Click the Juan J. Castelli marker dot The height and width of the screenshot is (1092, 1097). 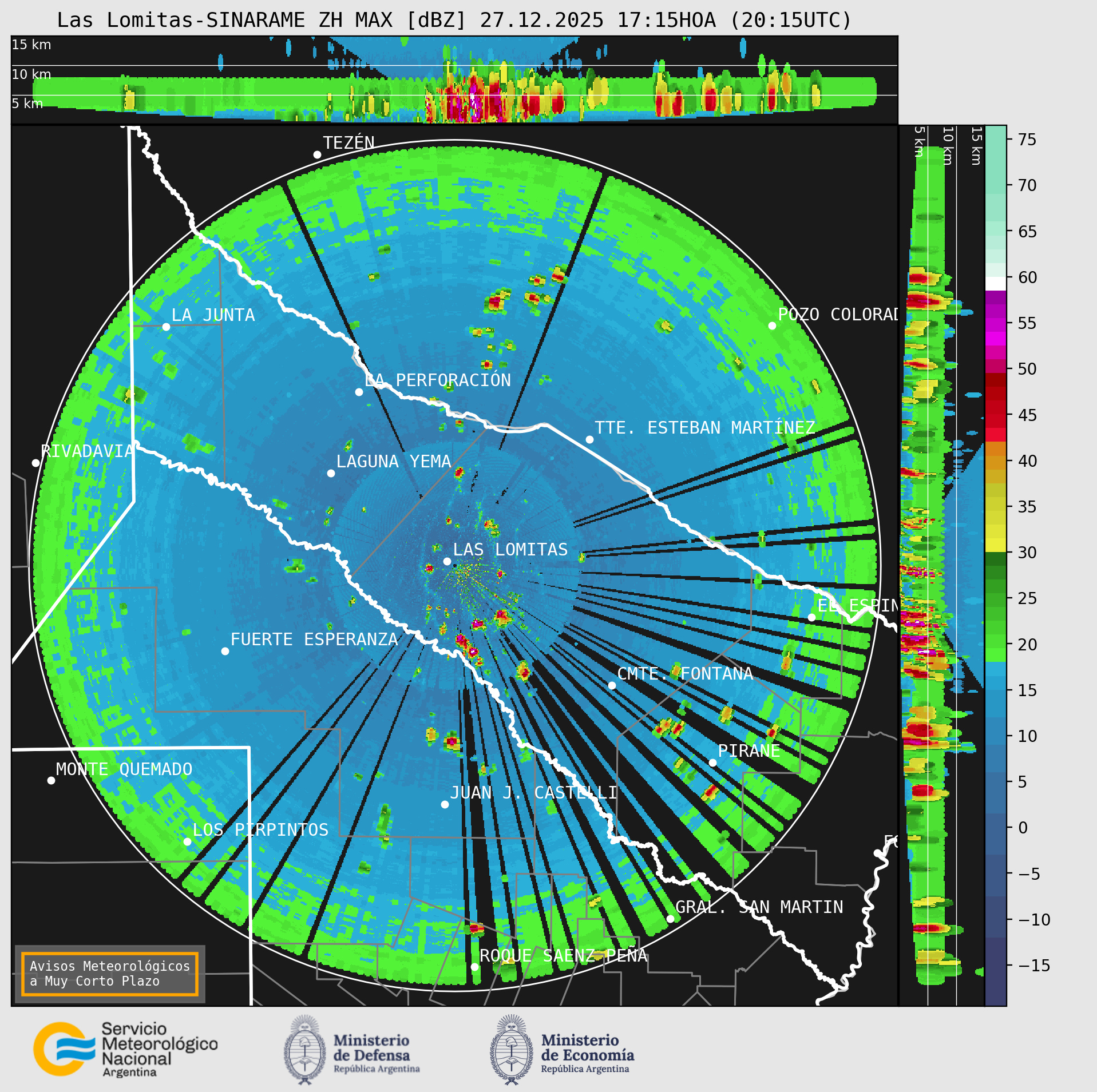[445, 804]
